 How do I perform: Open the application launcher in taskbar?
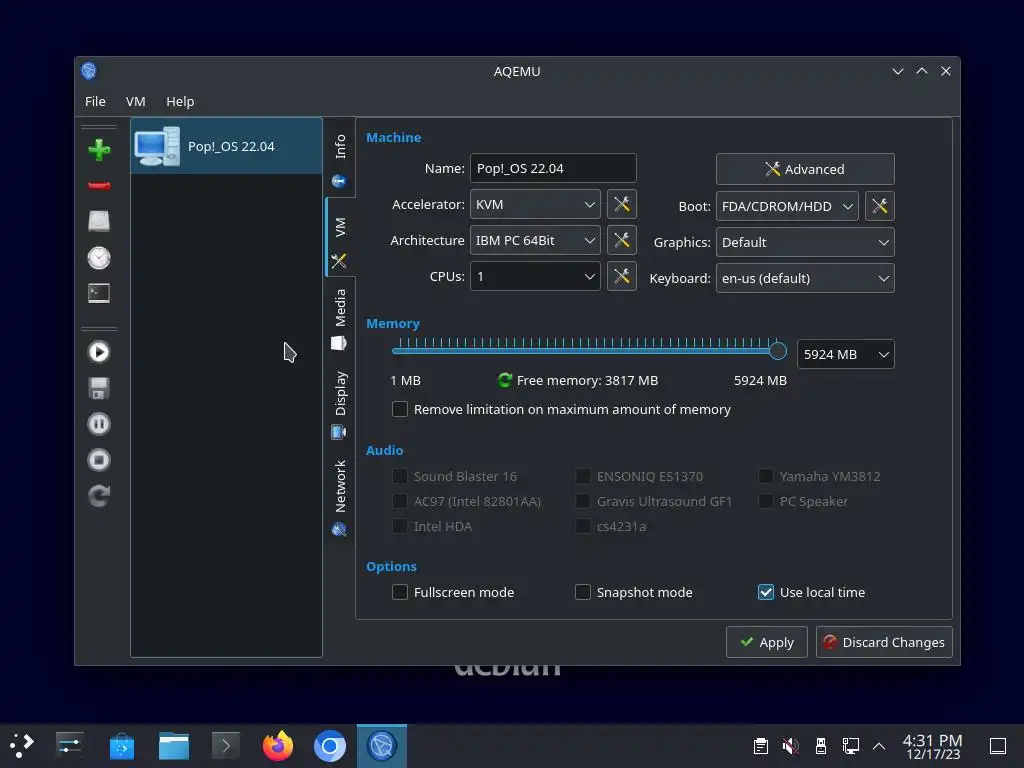click(x=21, y=746)
